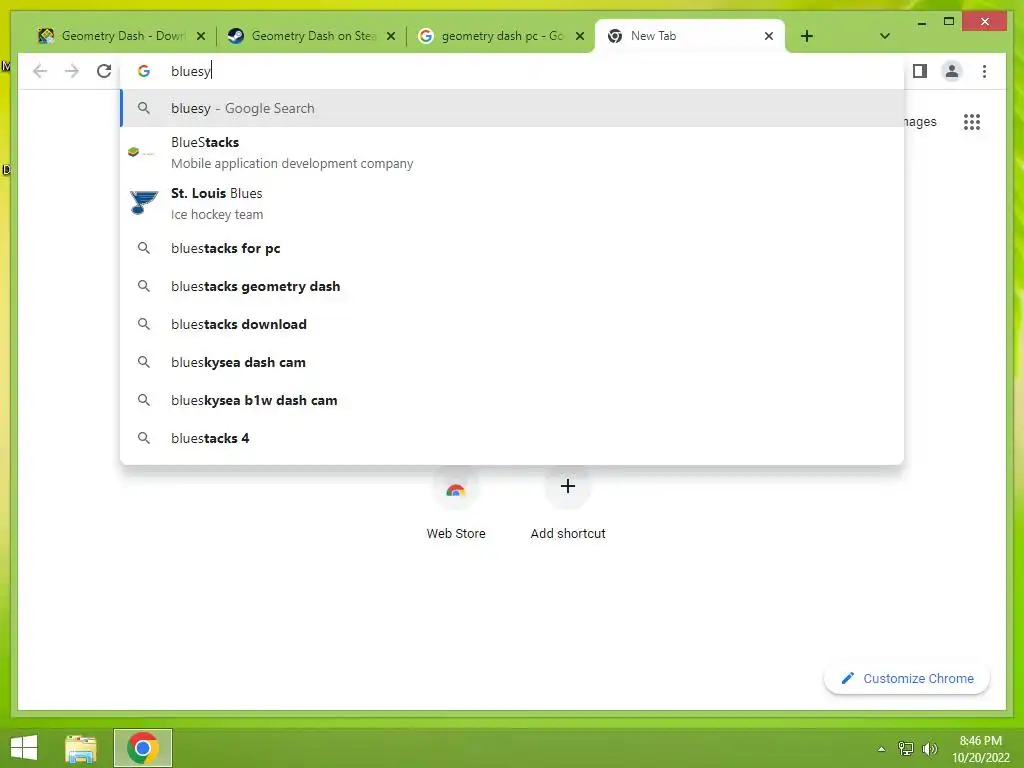
Task: Minimize the Chrome window
Action: tap(921, 22)
